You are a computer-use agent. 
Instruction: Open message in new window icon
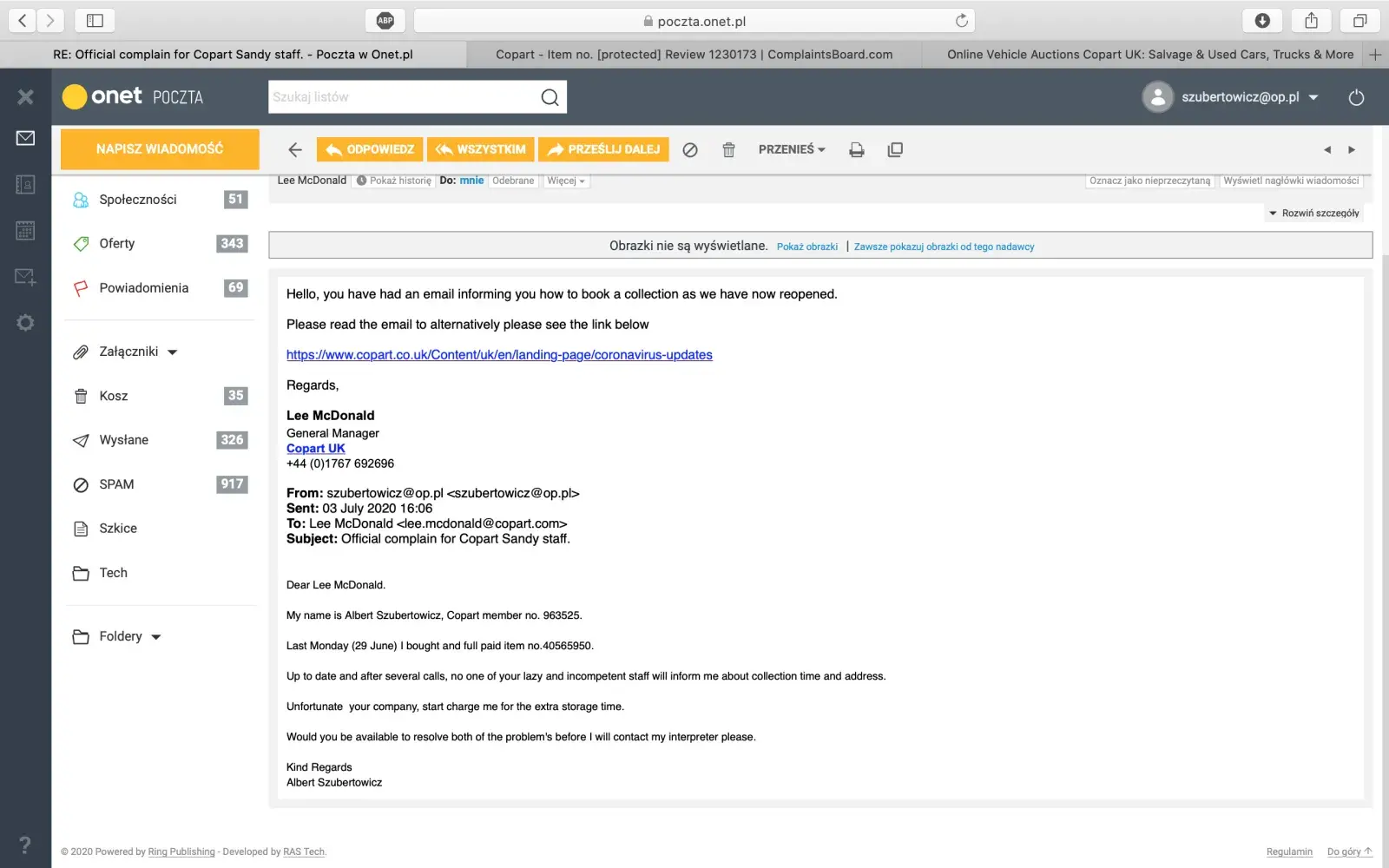coord(895,150)
